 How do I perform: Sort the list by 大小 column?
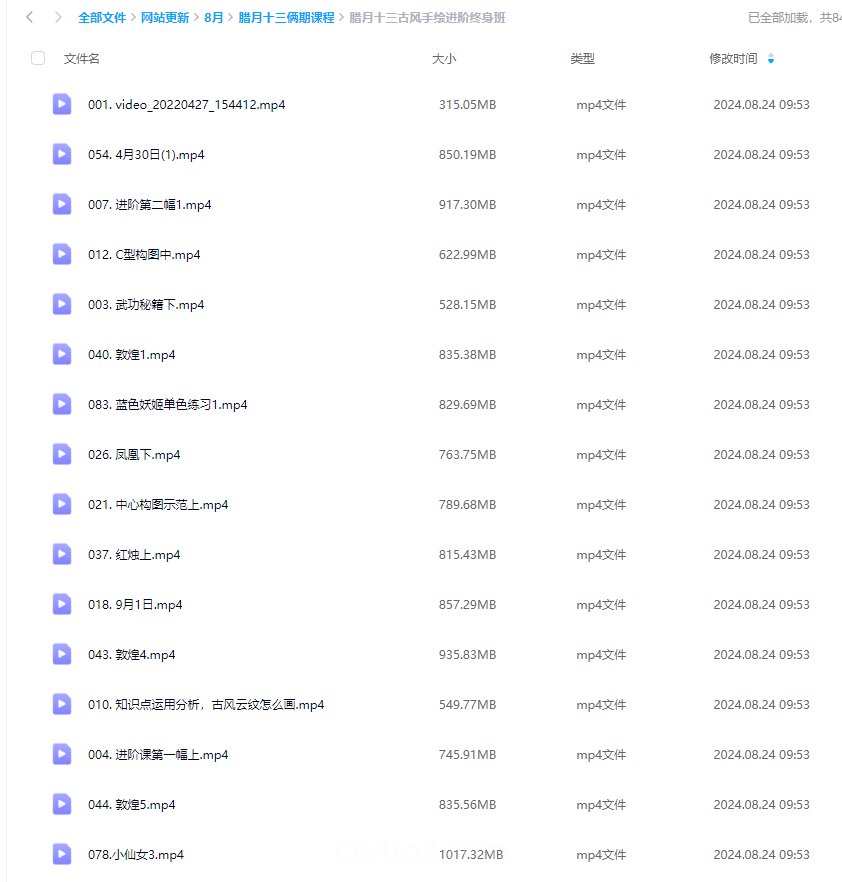443,59
